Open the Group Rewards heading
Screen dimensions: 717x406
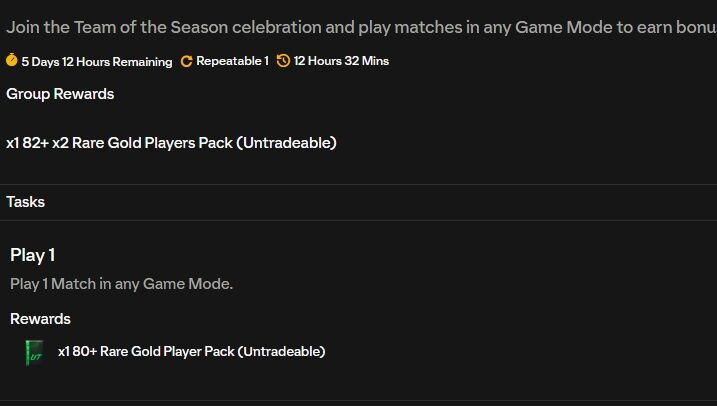click(x=60, y=94)
